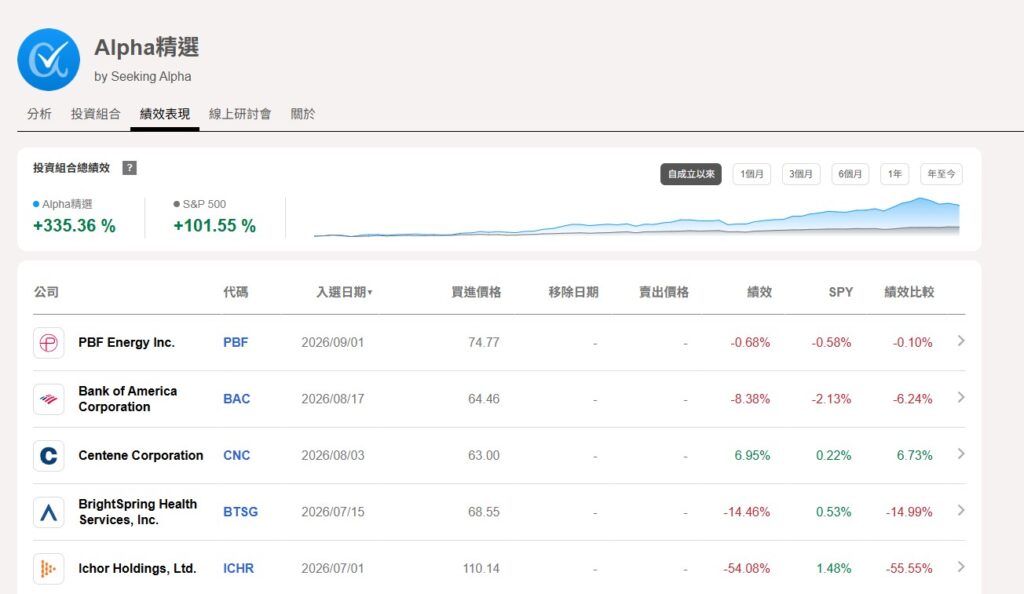Viewport: 1024px width, 594px height.
Task: Select the 6個月 time range
Action: click(x=850, y=174)
